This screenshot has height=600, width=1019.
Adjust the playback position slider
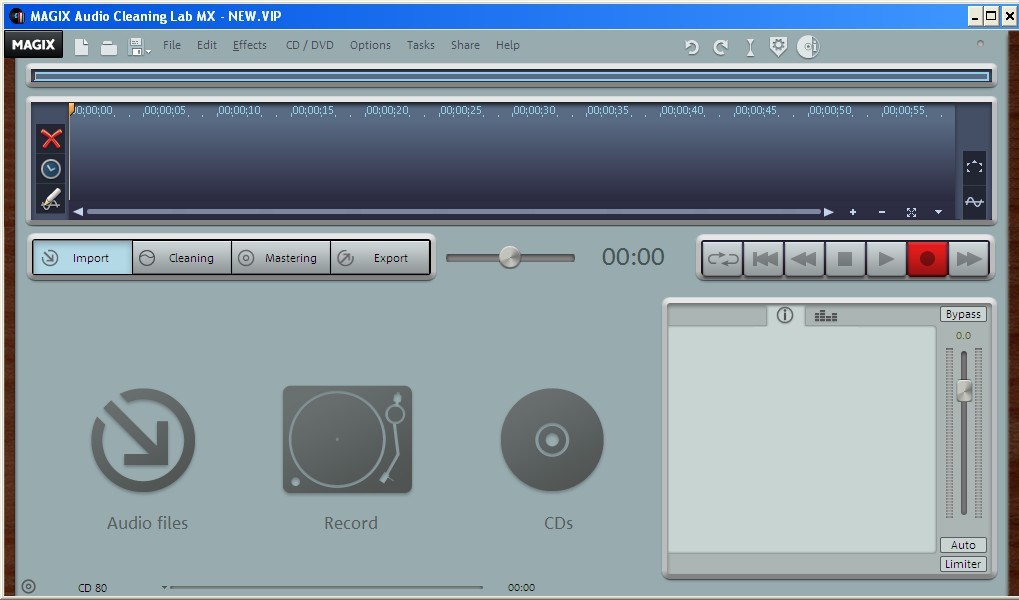[510, 257]
